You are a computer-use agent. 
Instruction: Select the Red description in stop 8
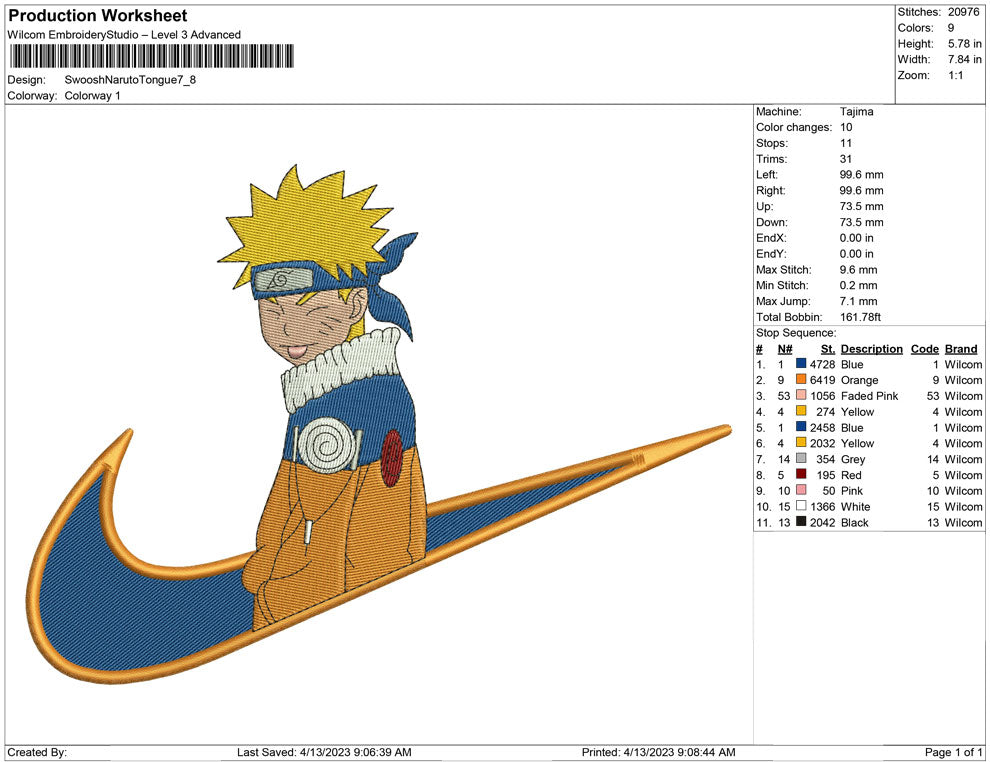click(x=851, y=475)
